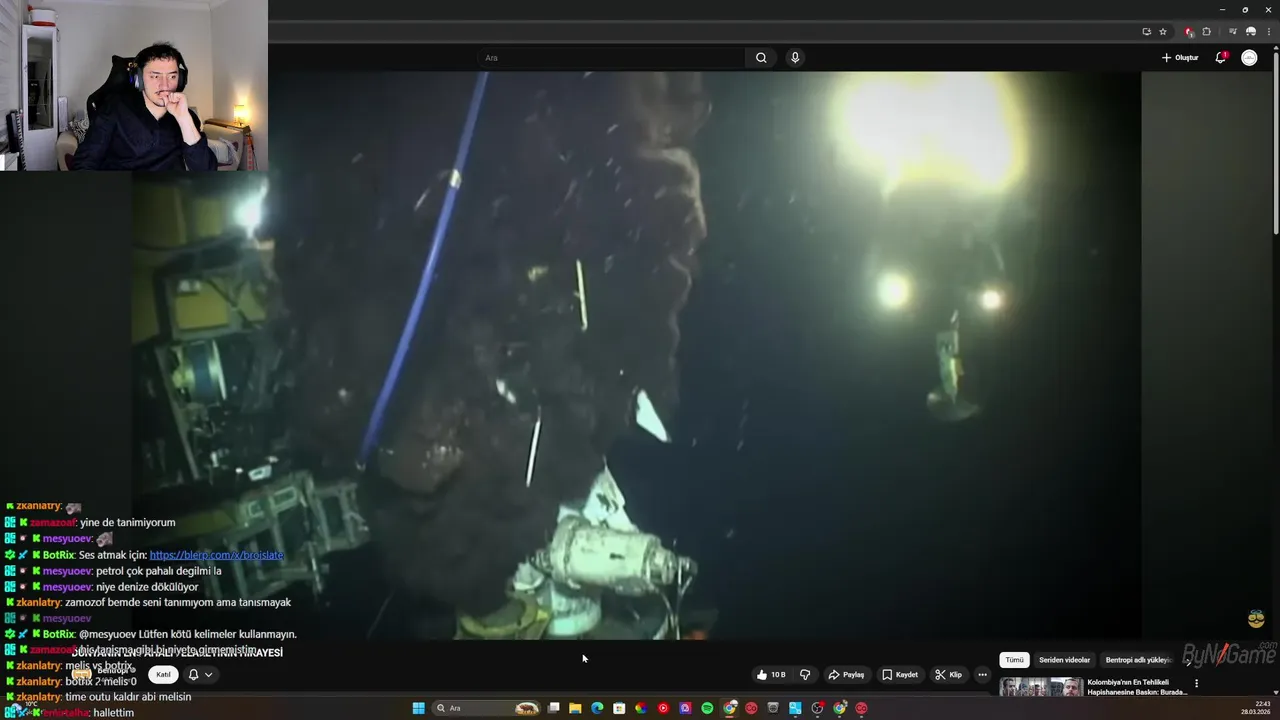
Task: Click the Katıl join button
Action: pyautogui.click(x=164, y=674)
